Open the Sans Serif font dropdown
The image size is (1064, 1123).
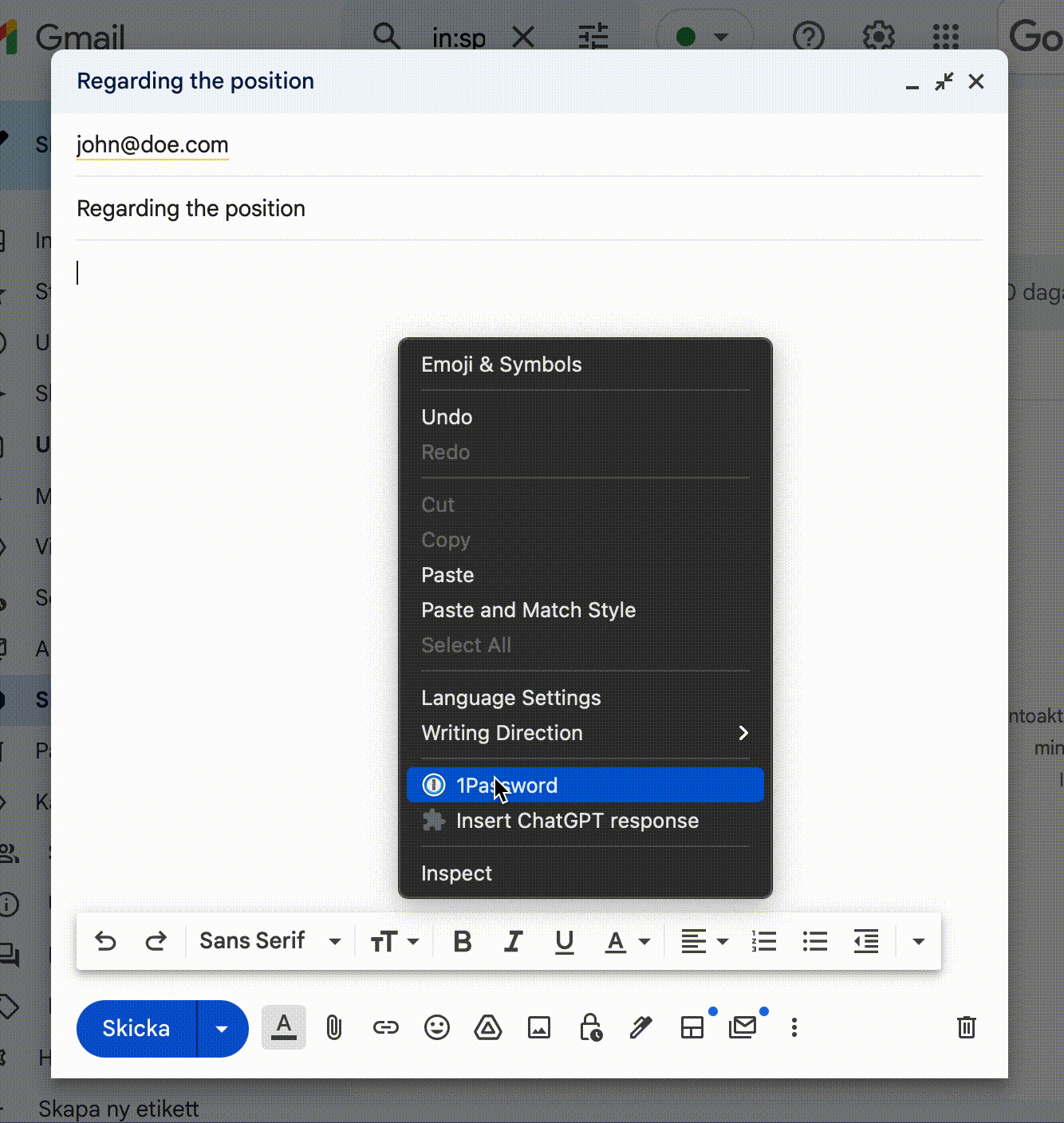270,941
